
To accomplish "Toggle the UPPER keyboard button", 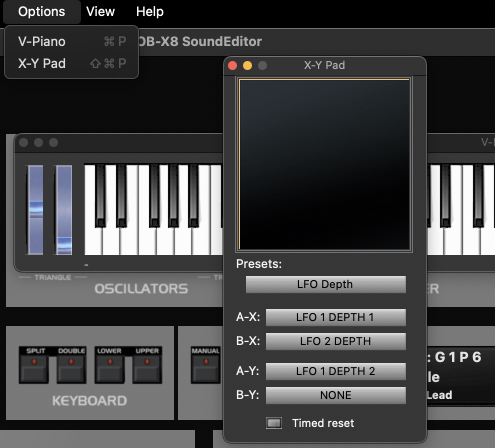I will click(x=147, y=369).
